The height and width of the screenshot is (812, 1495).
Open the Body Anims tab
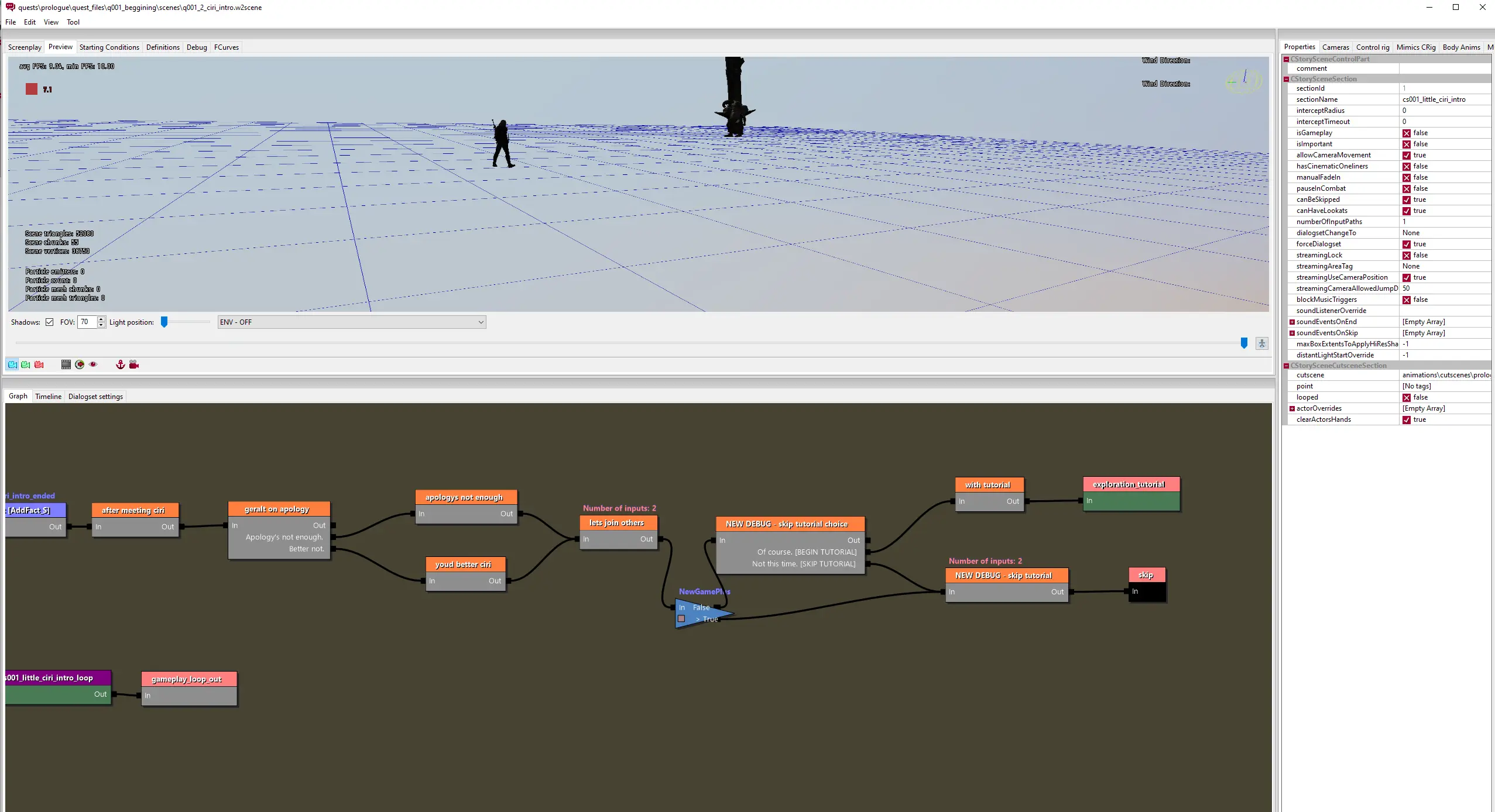click(x=1461, y=47)
